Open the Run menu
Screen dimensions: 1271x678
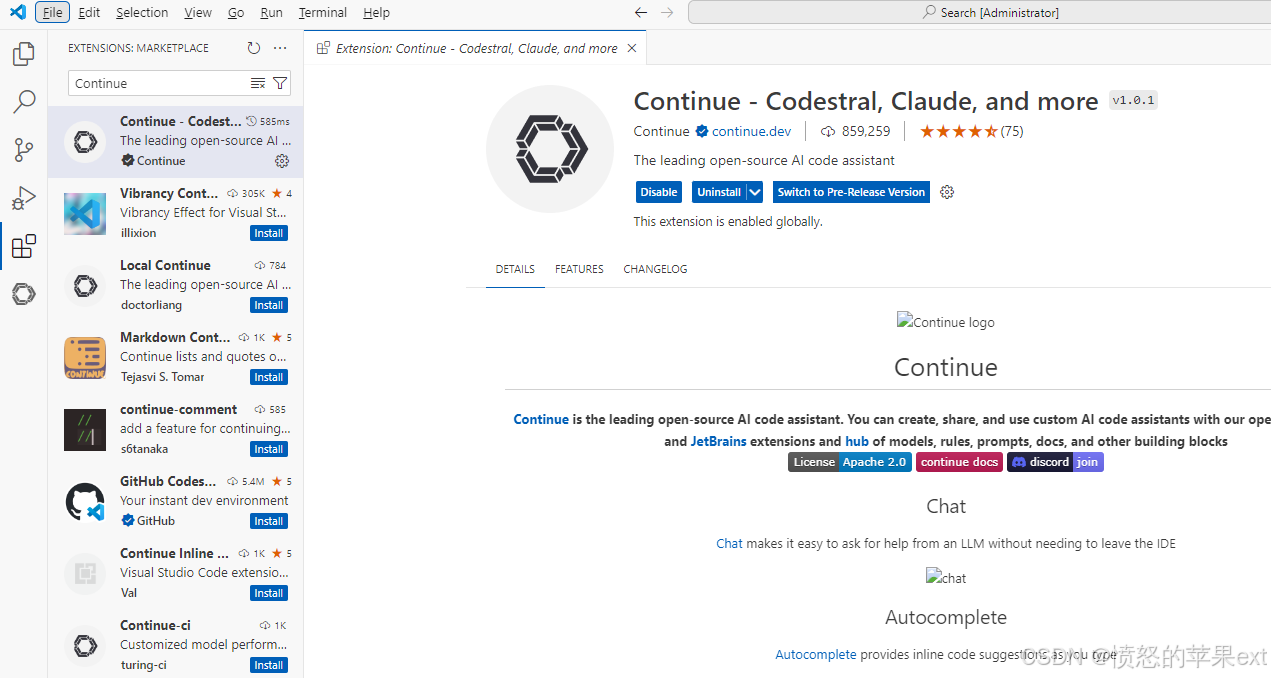pyautogui.click(x=271, y=12)
